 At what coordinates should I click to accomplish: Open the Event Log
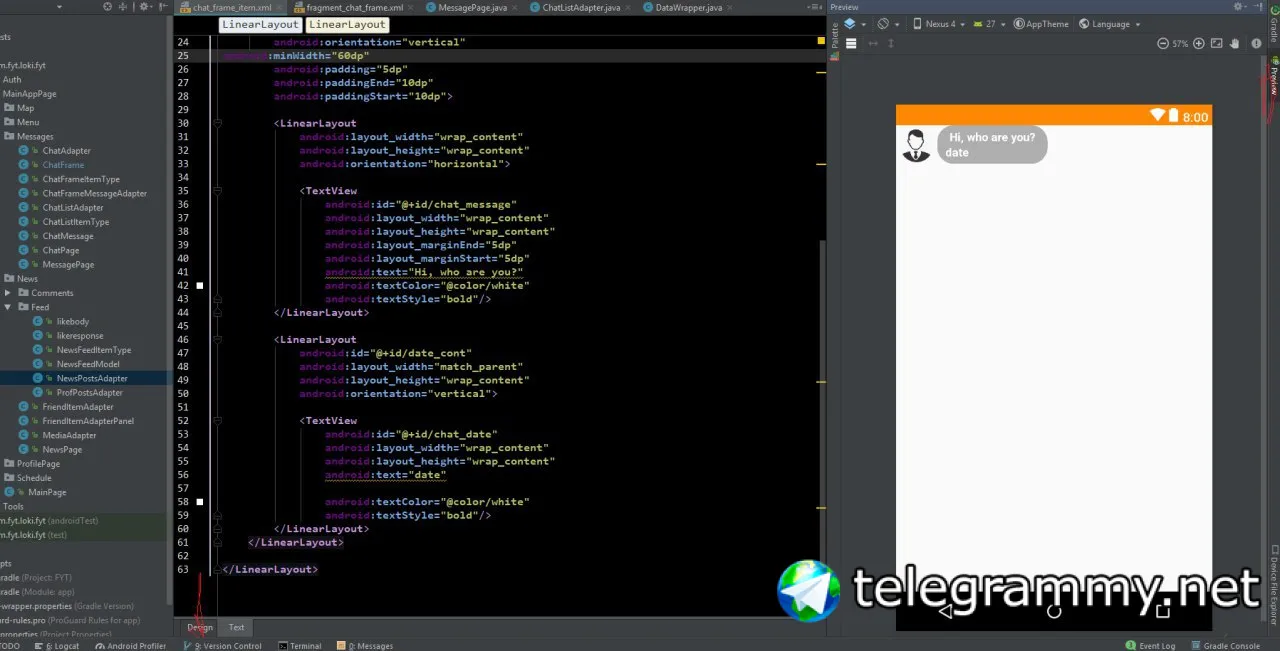coord(1150,646)
